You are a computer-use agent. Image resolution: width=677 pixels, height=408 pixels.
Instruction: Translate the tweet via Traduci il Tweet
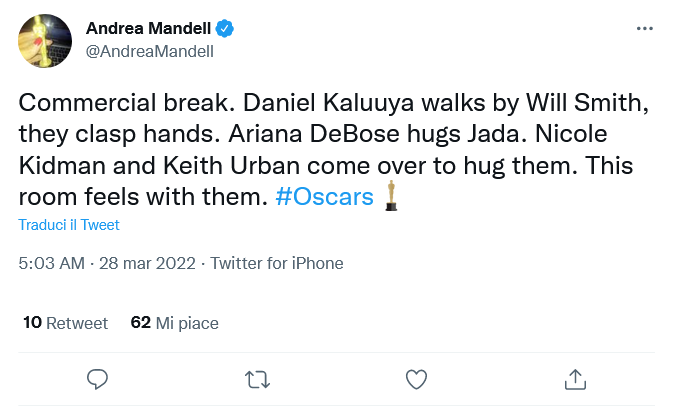pyautogui.click(x=70, y=225)
